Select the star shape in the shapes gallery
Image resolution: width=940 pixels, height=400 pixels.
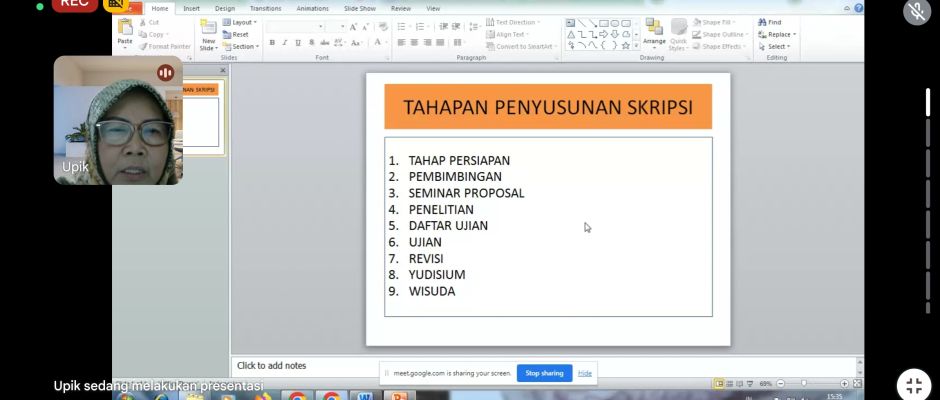point(626,45)
